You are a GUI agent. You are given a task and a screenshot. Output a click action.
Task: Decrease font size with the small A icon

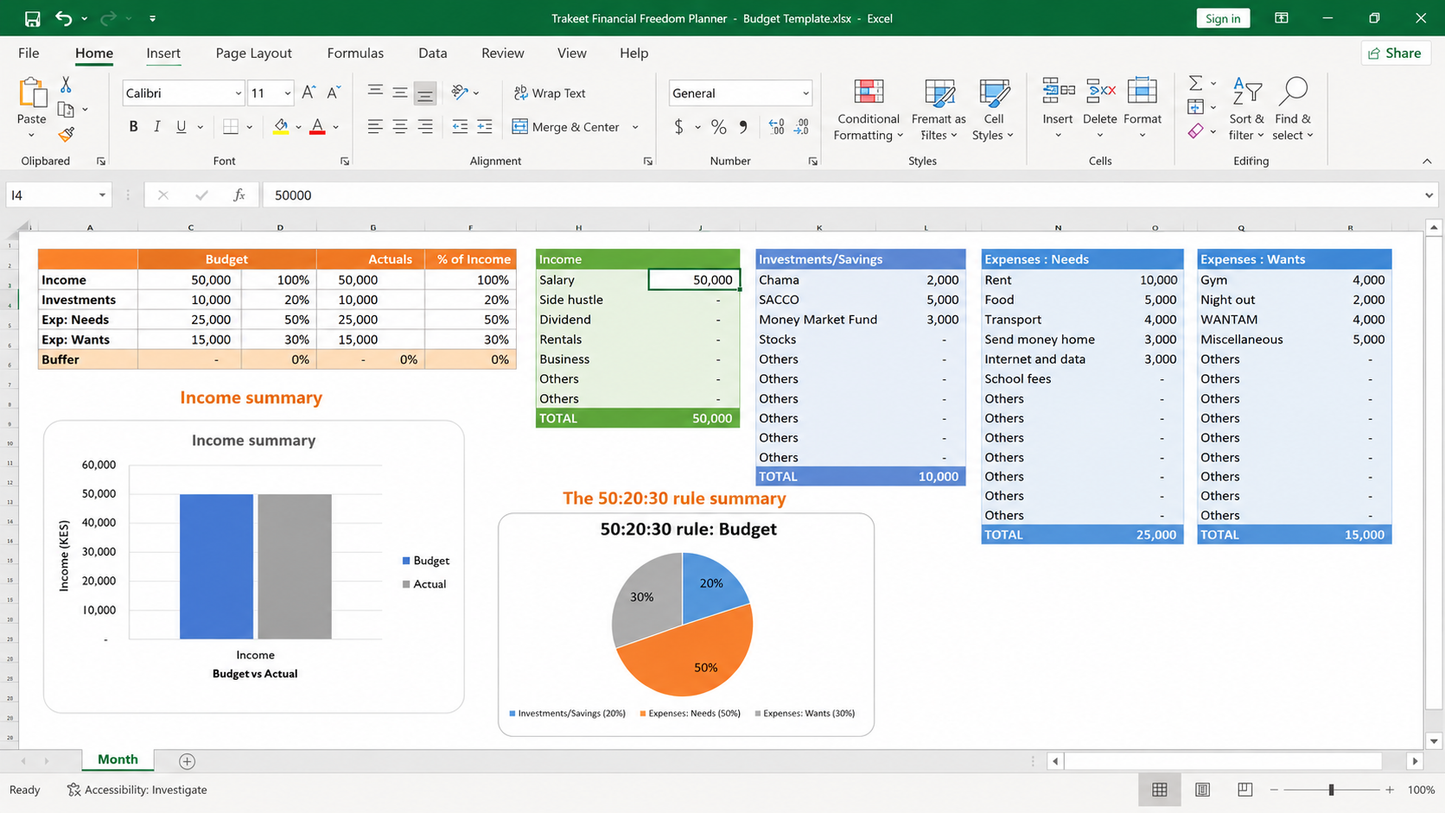(334, 93)
